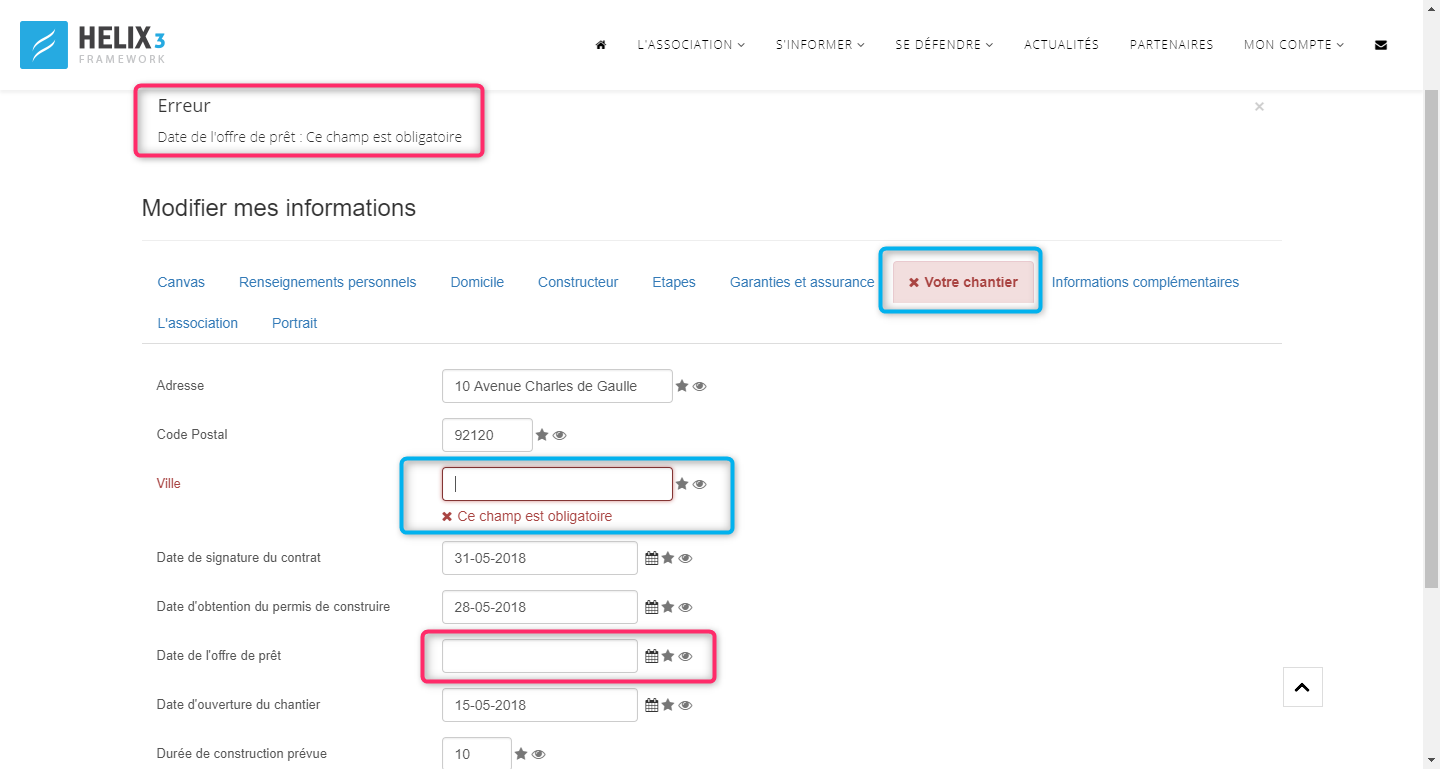
Task: Click the required star icon beside Adresse
Action: point(682,386)
